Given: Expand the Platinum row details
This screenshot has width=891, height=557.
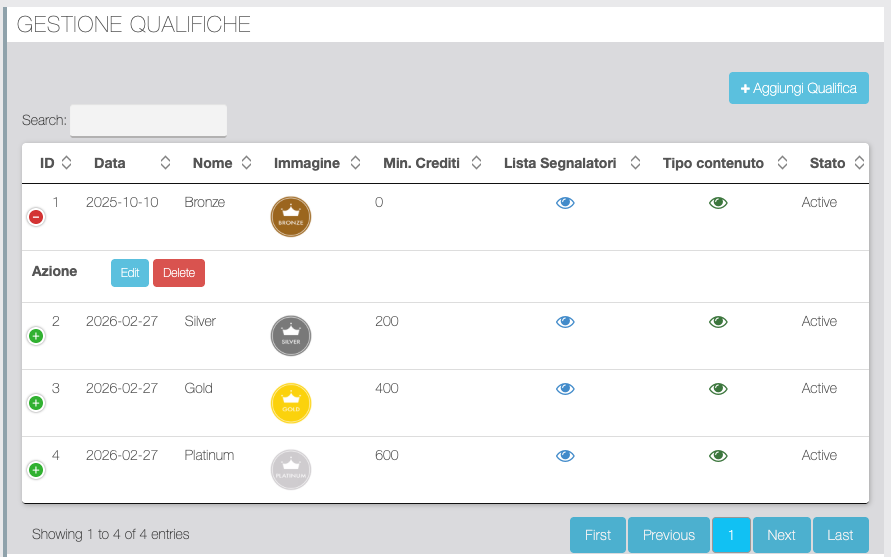Looking at the screenshot, I should pos(36,470).
